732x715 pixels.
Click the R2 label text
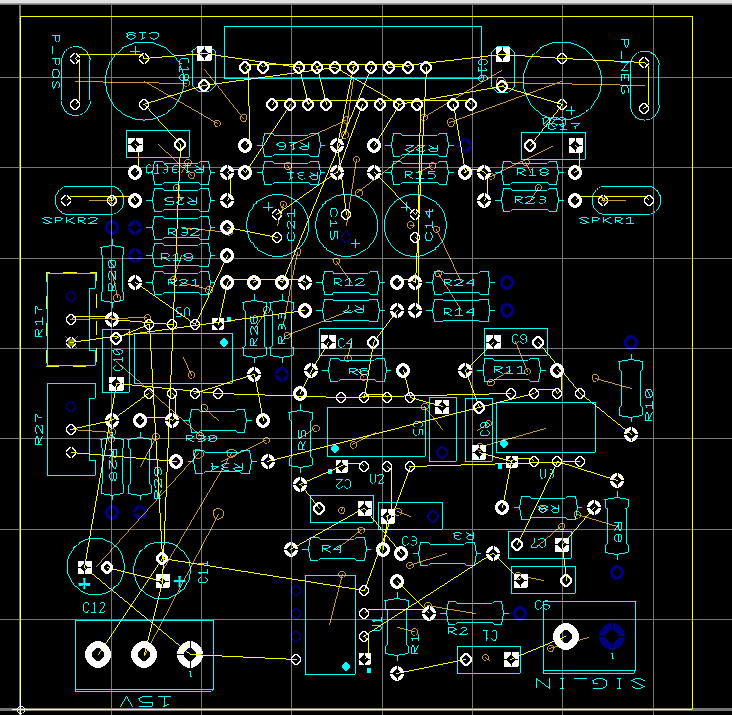458,631
